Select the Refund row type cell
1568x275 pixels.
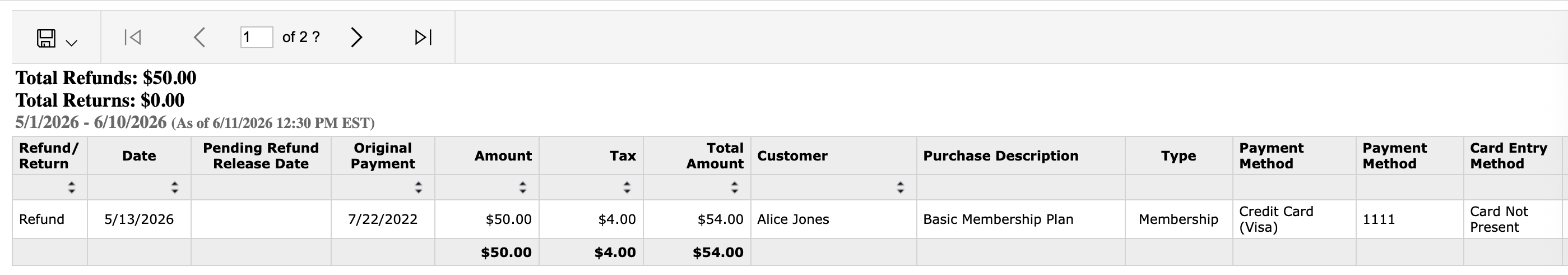coord(50,219)
